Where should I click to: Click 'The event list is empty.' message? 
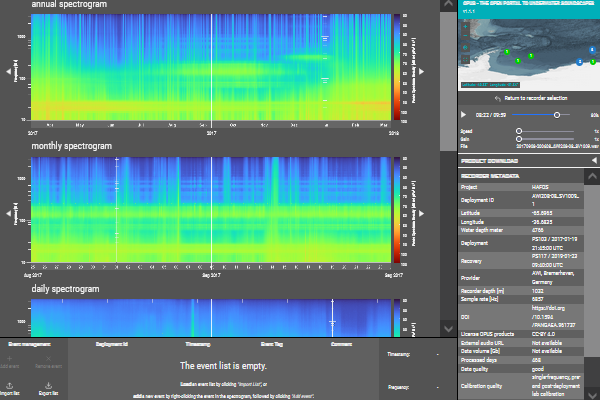click(x=223, y=366)
